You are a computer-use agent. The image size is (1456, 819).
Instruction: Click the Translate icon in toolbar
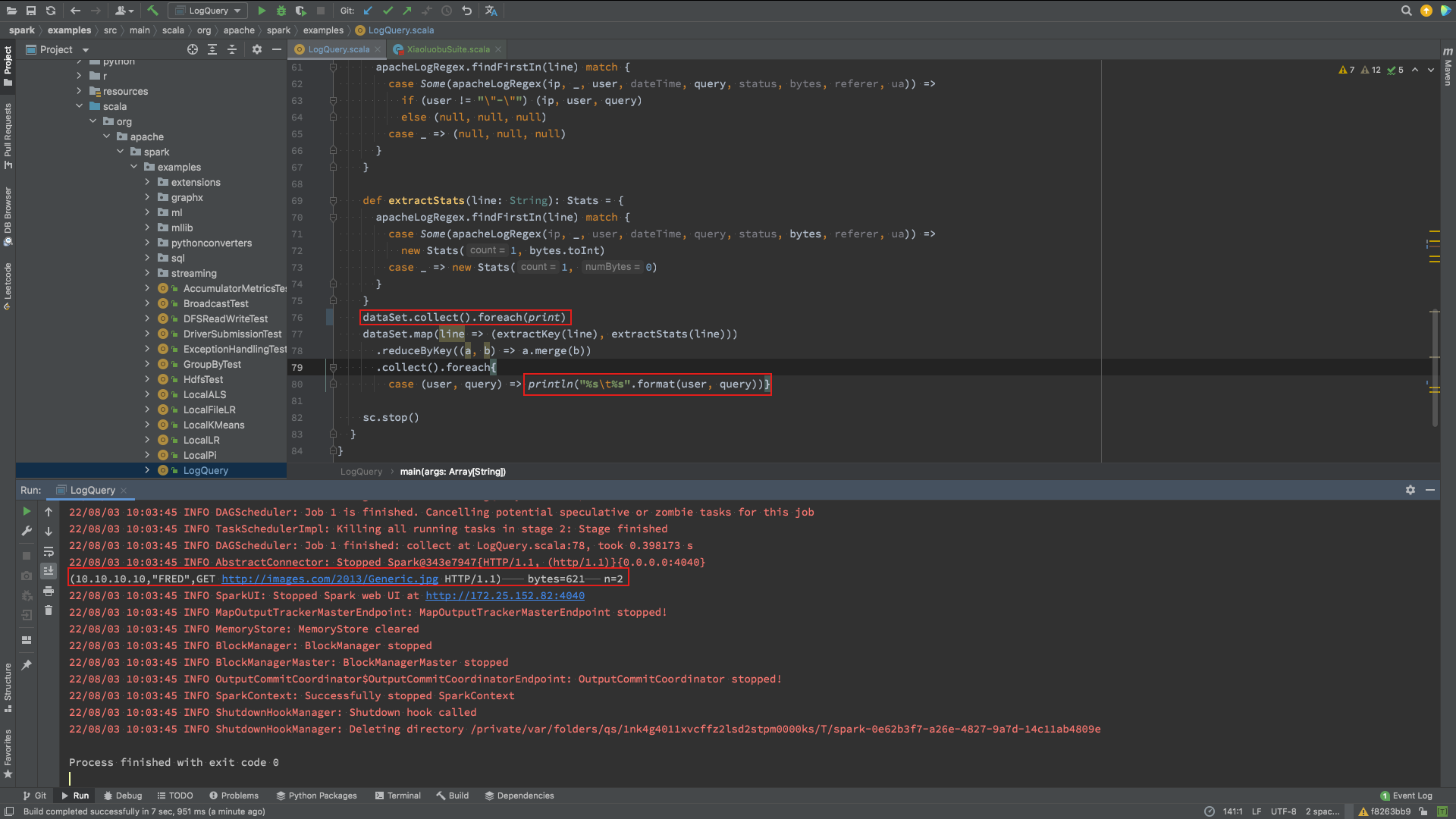pos(491,11)
